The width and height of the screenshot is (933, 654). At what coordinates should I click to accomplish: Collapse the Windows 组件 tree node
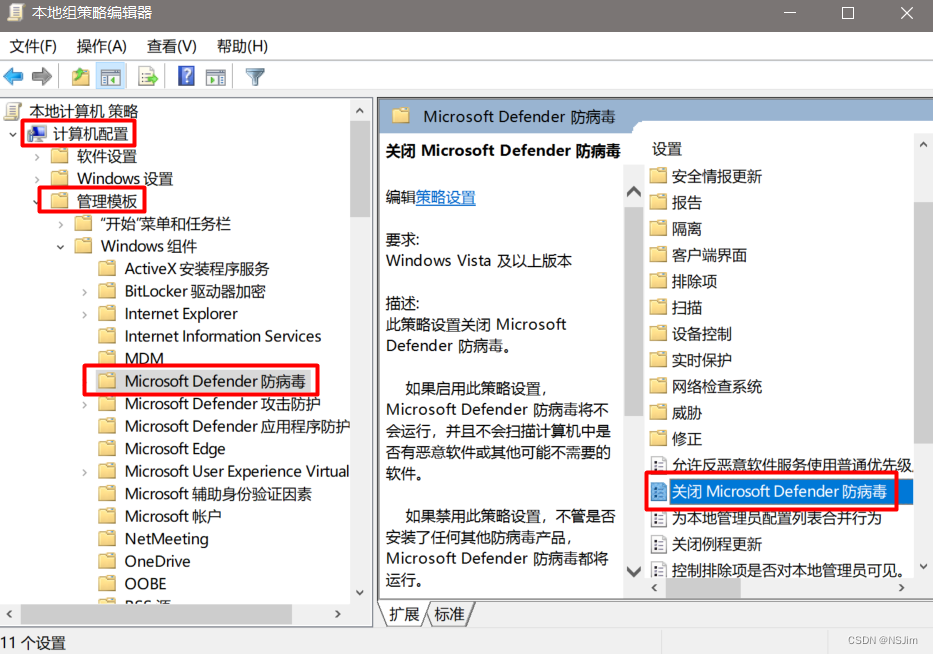pos(61,247)
